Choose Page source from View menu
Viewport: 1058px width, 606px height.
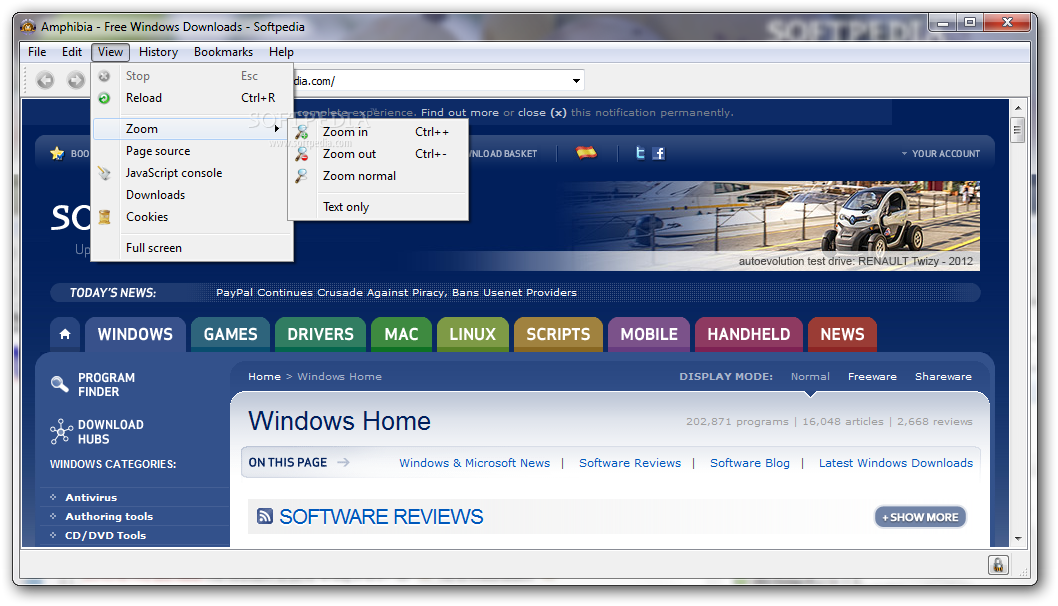coord(192,151)
